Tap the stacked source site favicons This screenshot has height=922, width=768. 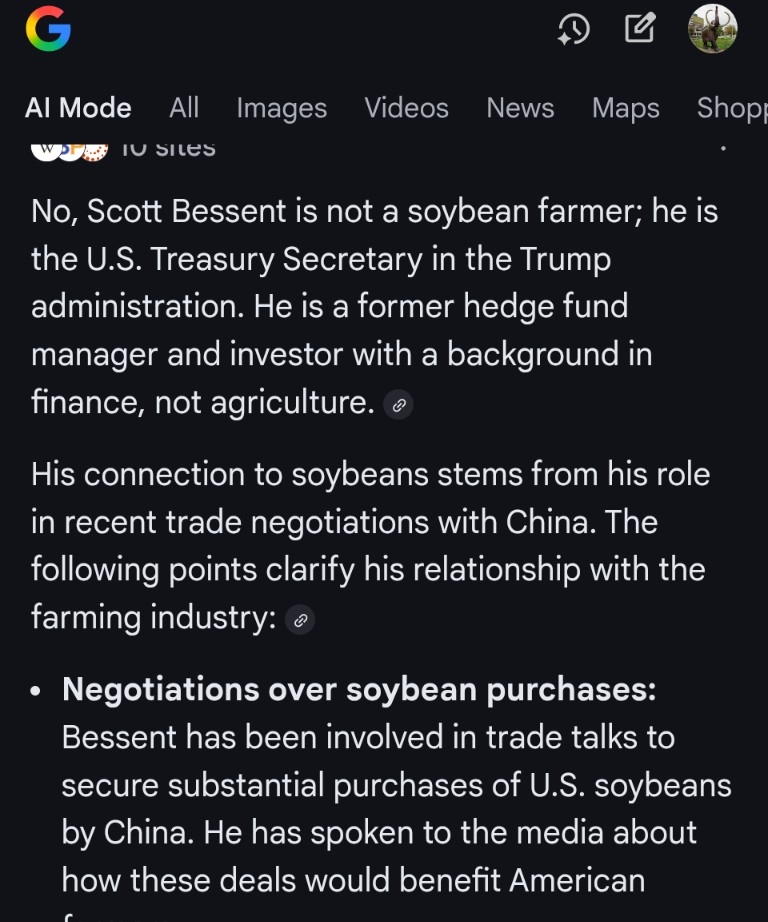point(68,150)
